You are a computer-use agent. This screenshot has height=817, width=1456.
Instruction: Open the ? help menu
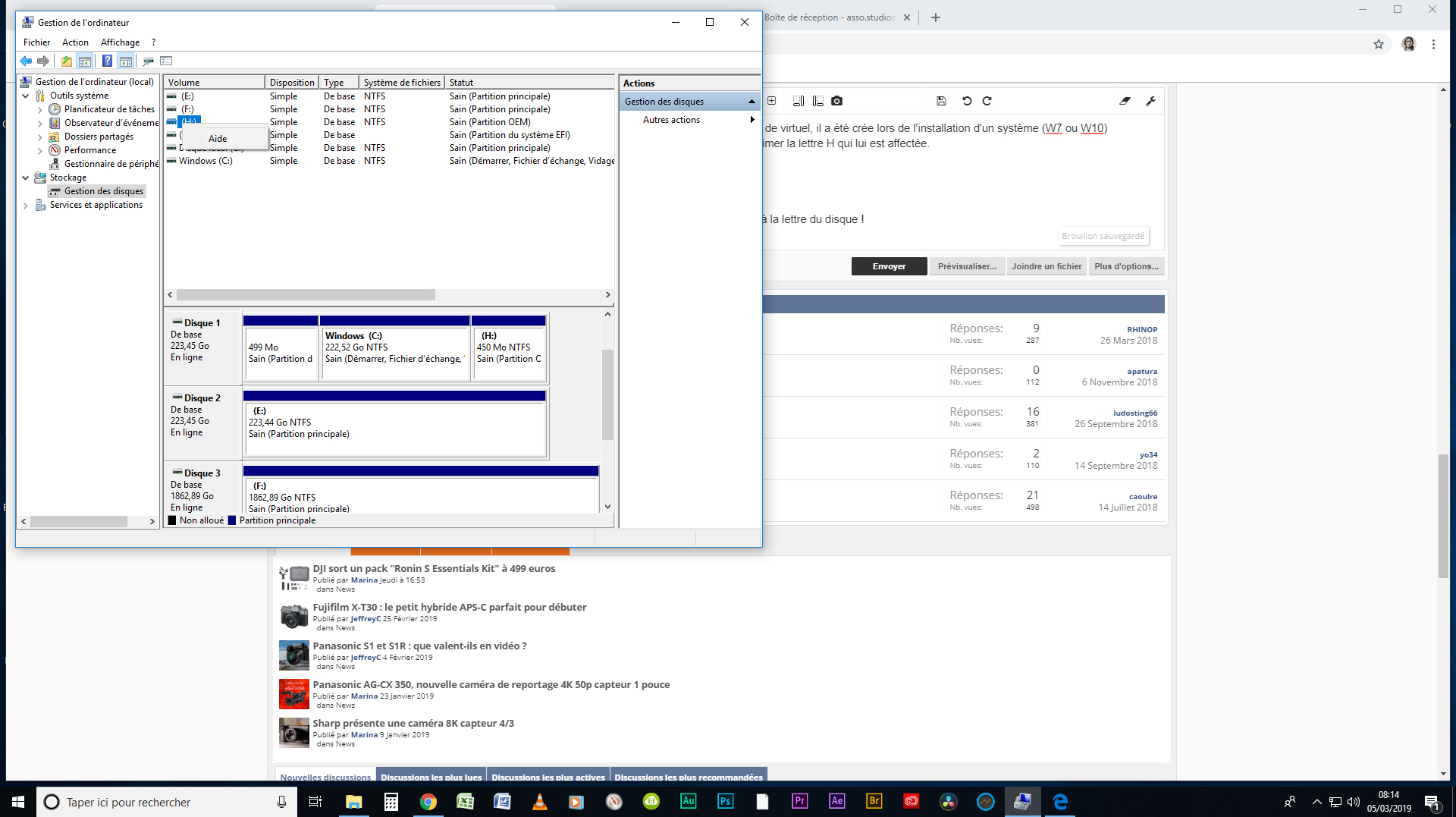[x=153, y=42]
